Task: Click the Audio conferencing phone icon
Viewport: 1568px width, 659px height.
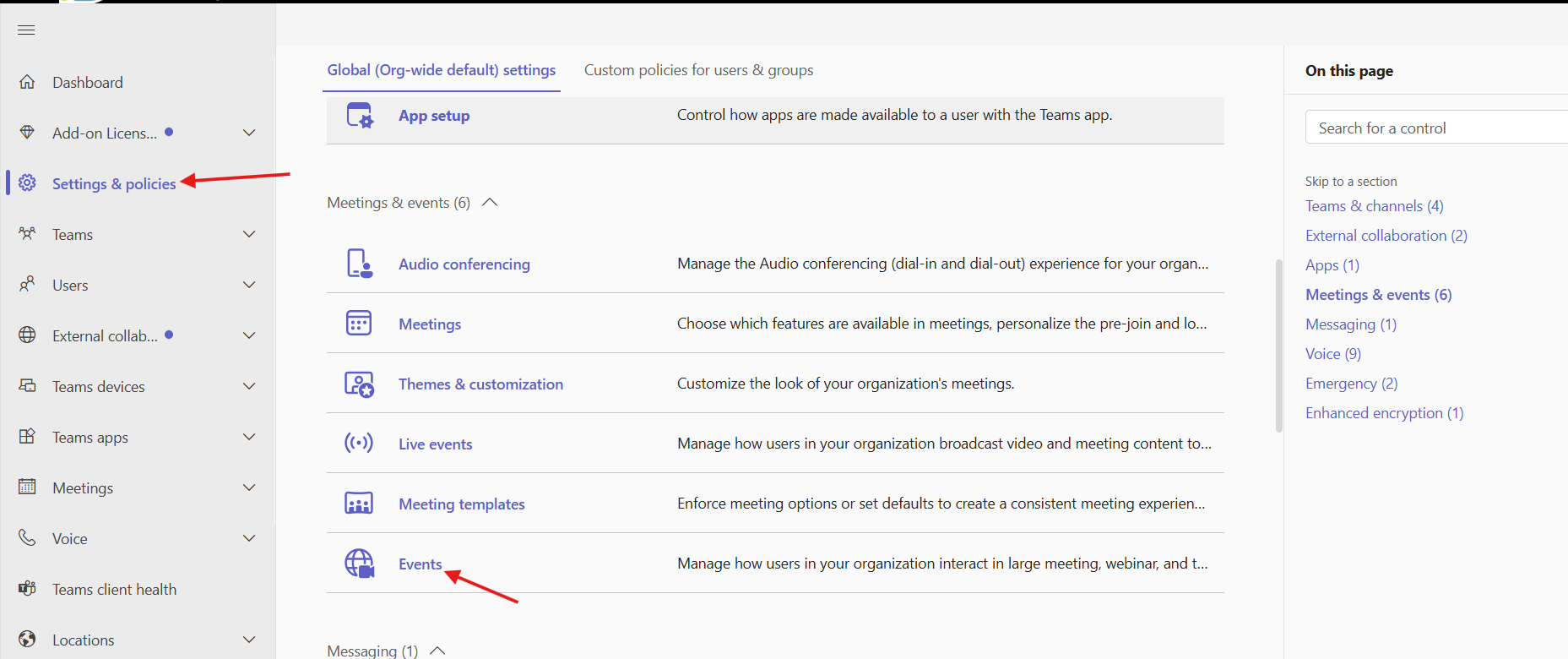Action: (x=360, y=264)
